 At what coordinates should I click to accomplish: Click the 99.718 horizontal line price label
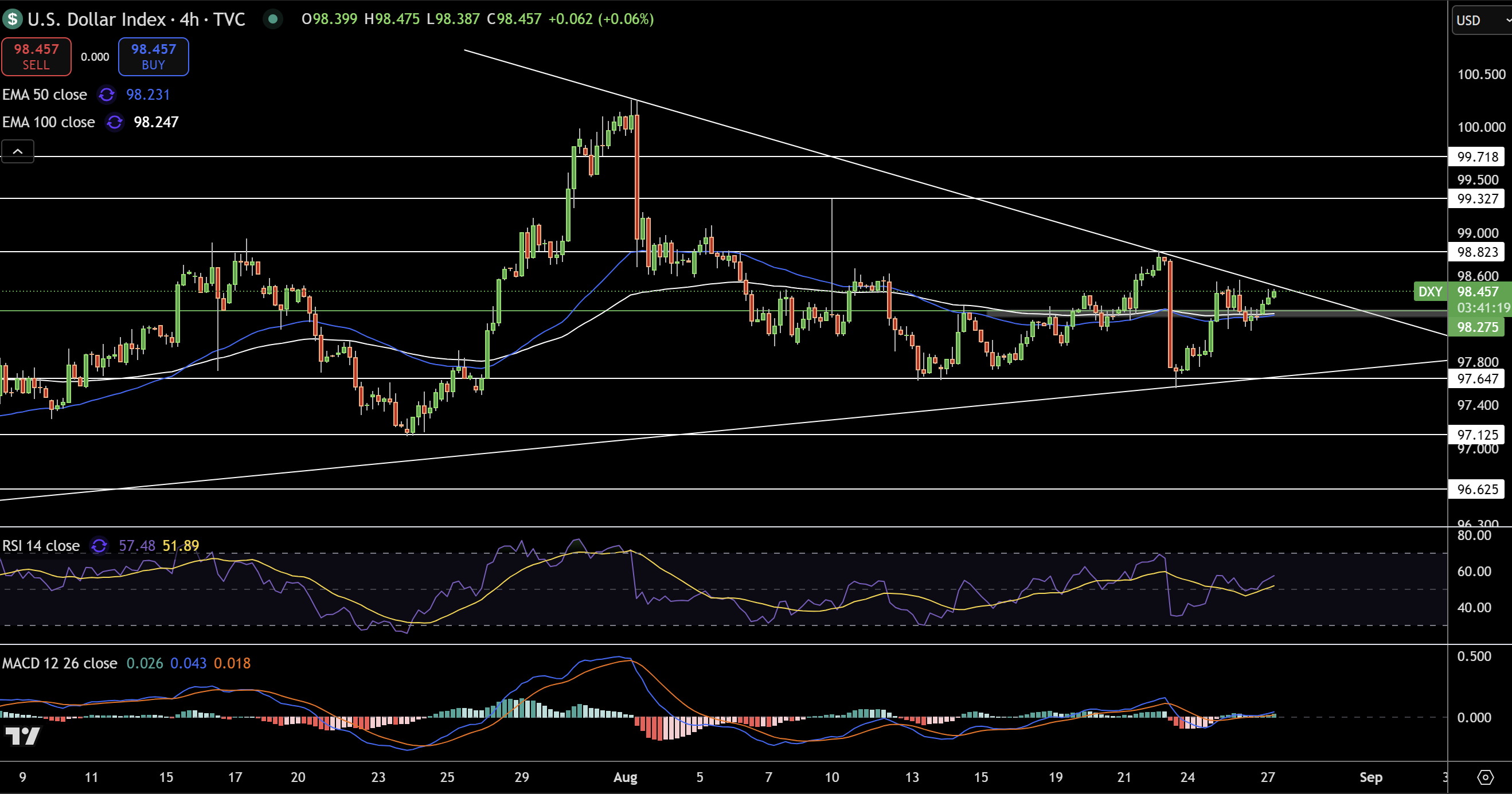tap(1477, 157)
